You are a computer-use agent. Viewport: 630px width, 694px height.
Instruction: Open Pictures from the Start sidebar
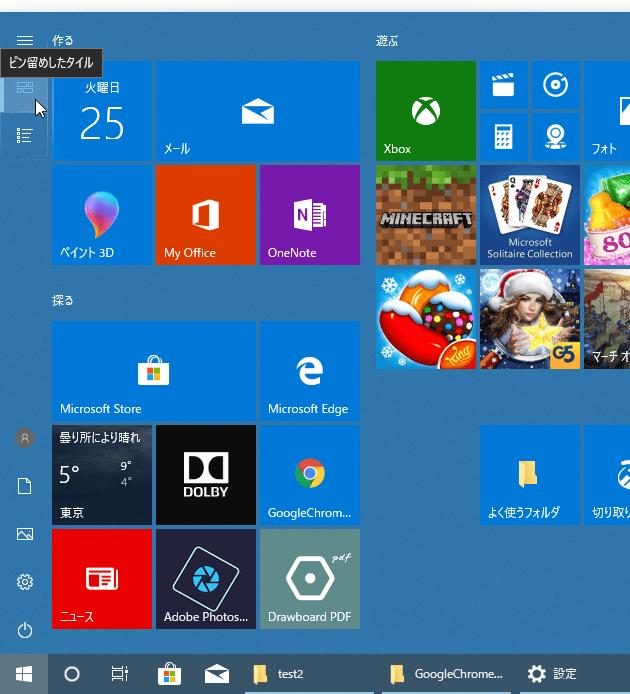(25, 534)
